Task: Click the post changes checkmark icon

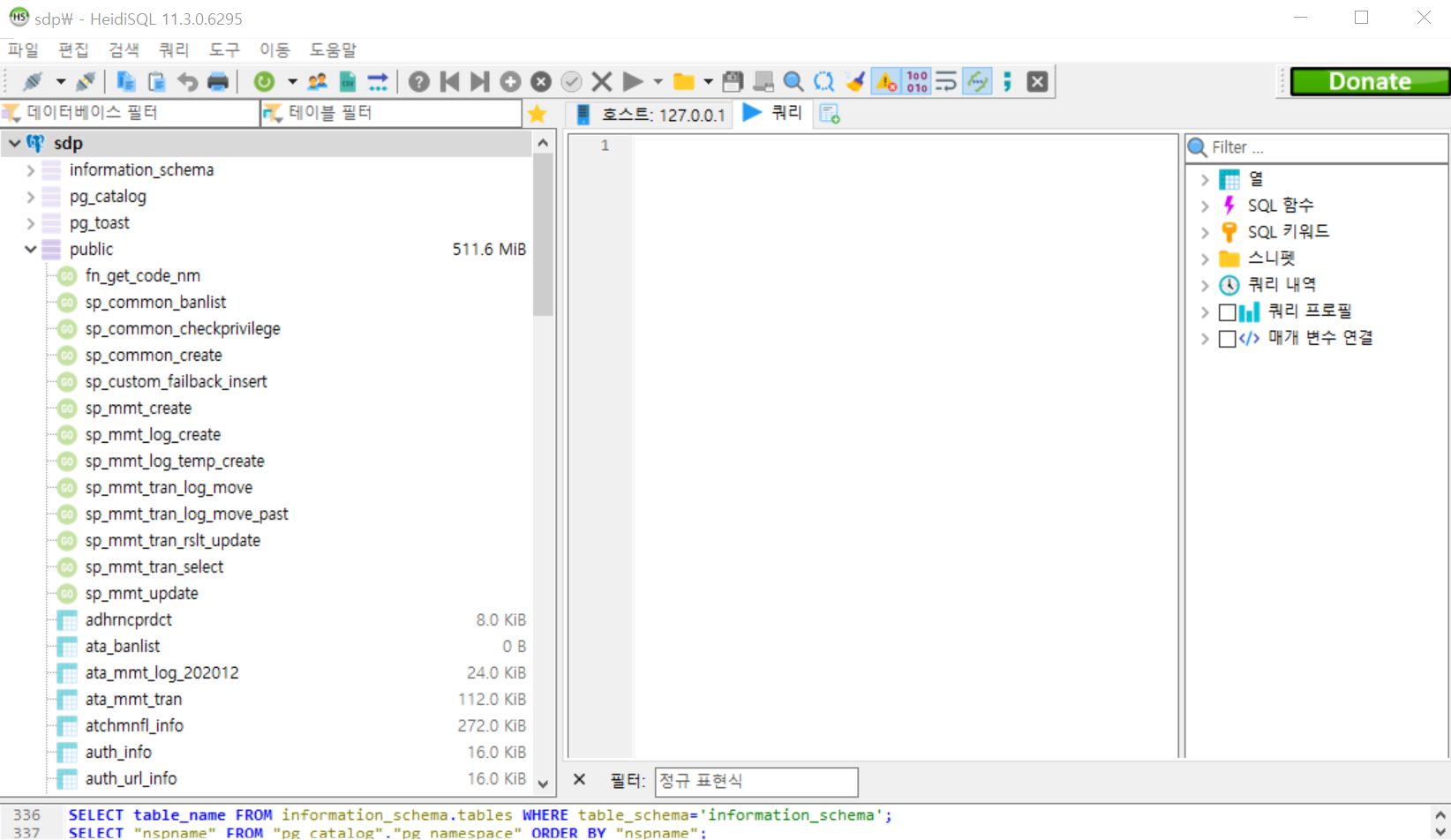Action: click(571, 82)
